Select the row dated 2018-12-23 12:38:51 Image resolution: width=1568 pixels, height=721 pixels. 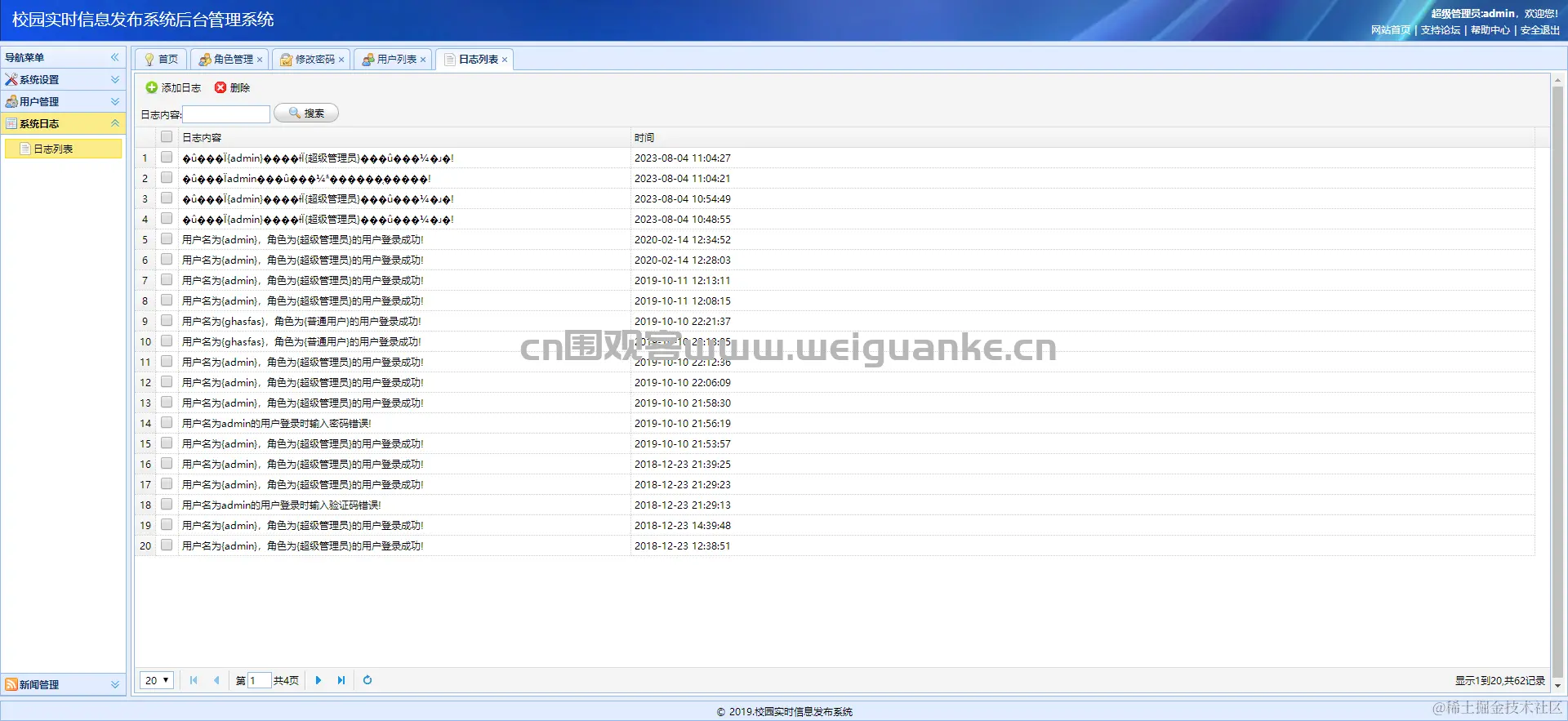[x=835, y=545]
